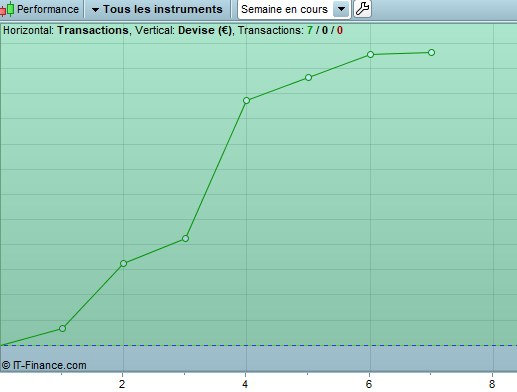
Task: Click the red losing transactions count 0
Action: (339, 30)
